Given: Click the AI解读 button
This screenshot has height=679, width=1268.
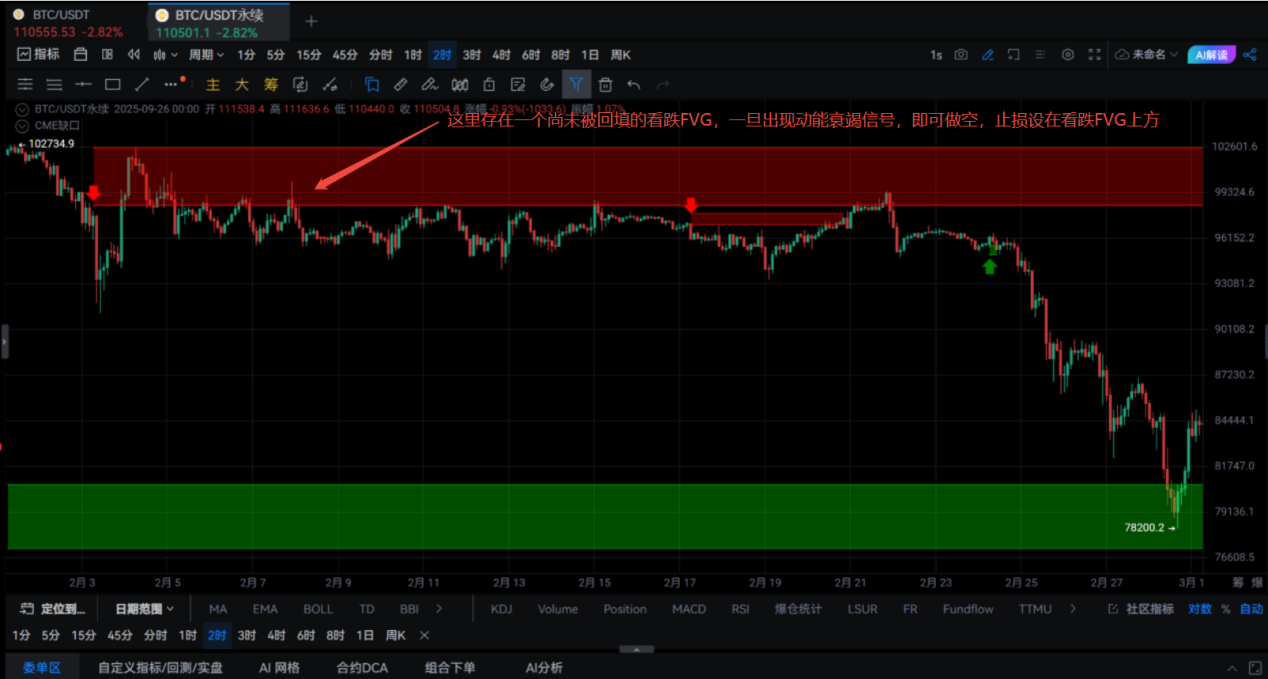Looking at the screenshot, I should click(1211, 55).
